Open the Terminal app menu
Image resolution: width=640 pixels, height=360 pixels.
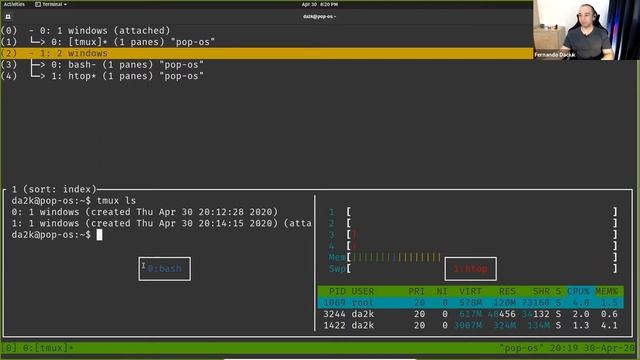pos(51,4)
